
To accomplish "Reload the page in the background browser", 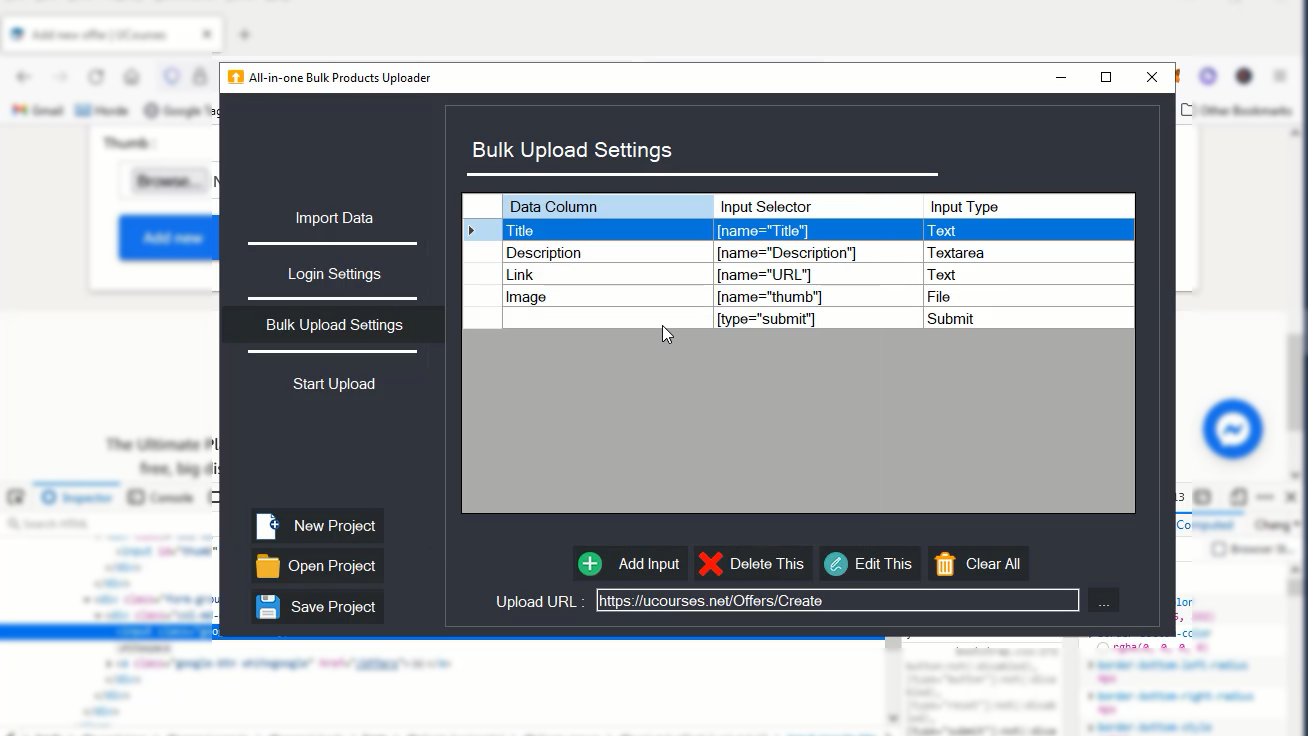I will [x=96, y=77].
